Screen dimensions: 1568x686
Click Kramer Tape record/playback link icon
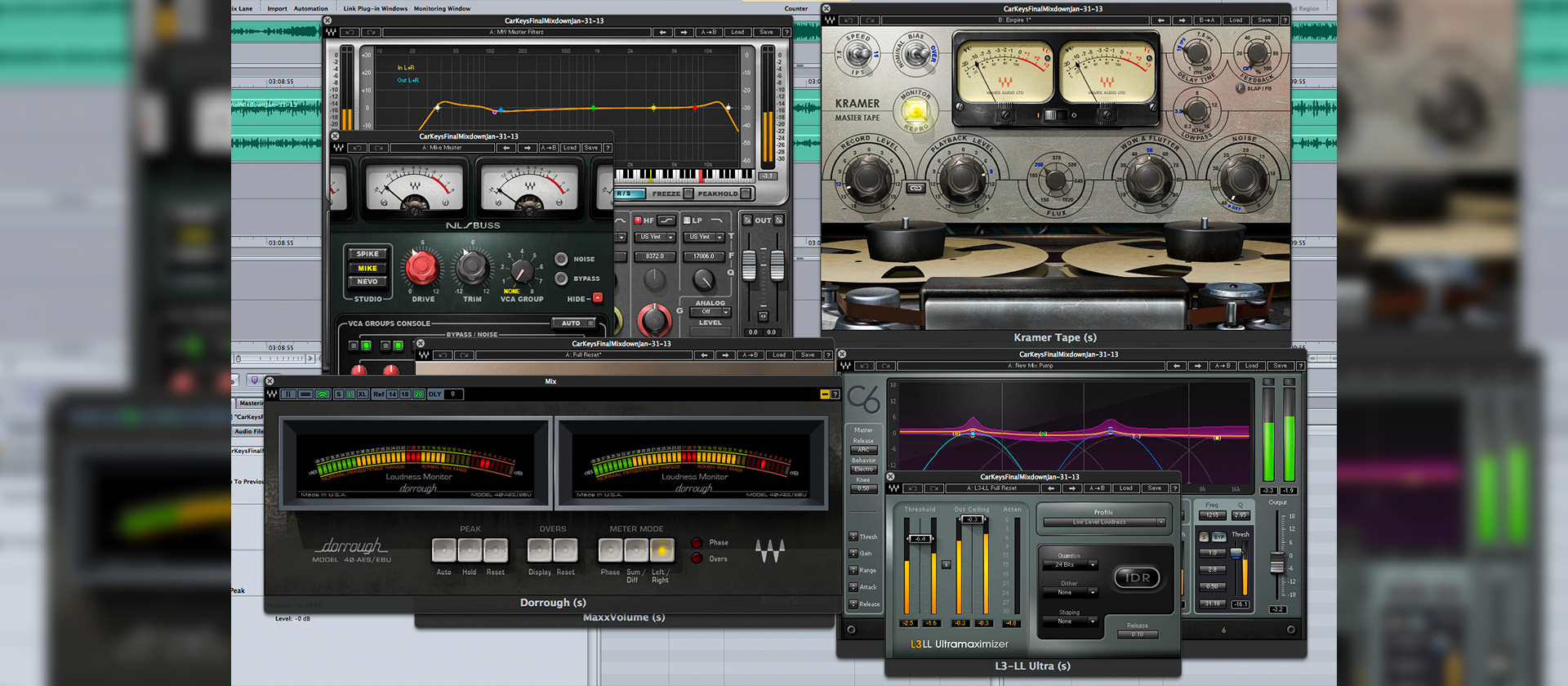tap(916, 189)
